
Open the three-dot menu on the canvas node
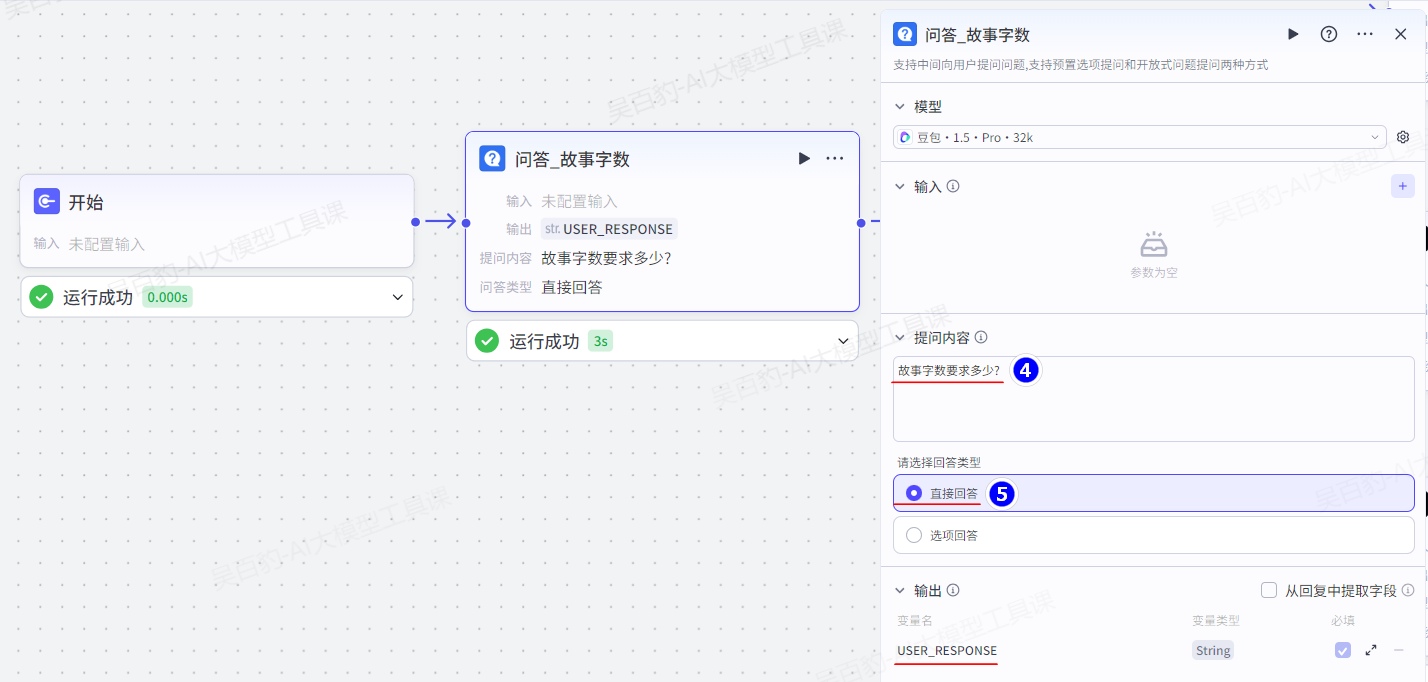835,159
